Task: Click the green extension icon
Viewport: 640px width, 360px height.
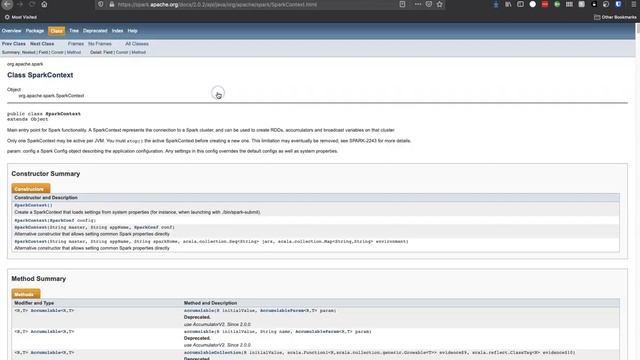Action: [557, 4]
